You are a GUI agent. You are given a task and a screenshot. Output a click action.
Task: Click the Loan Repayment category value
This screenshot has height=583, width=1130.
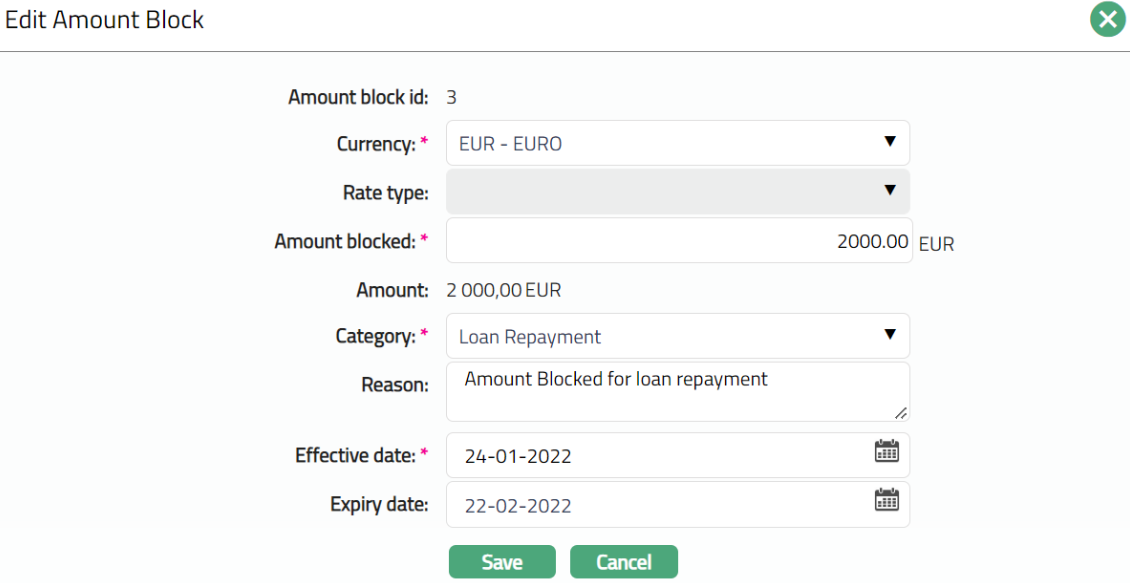pos(530,337)
